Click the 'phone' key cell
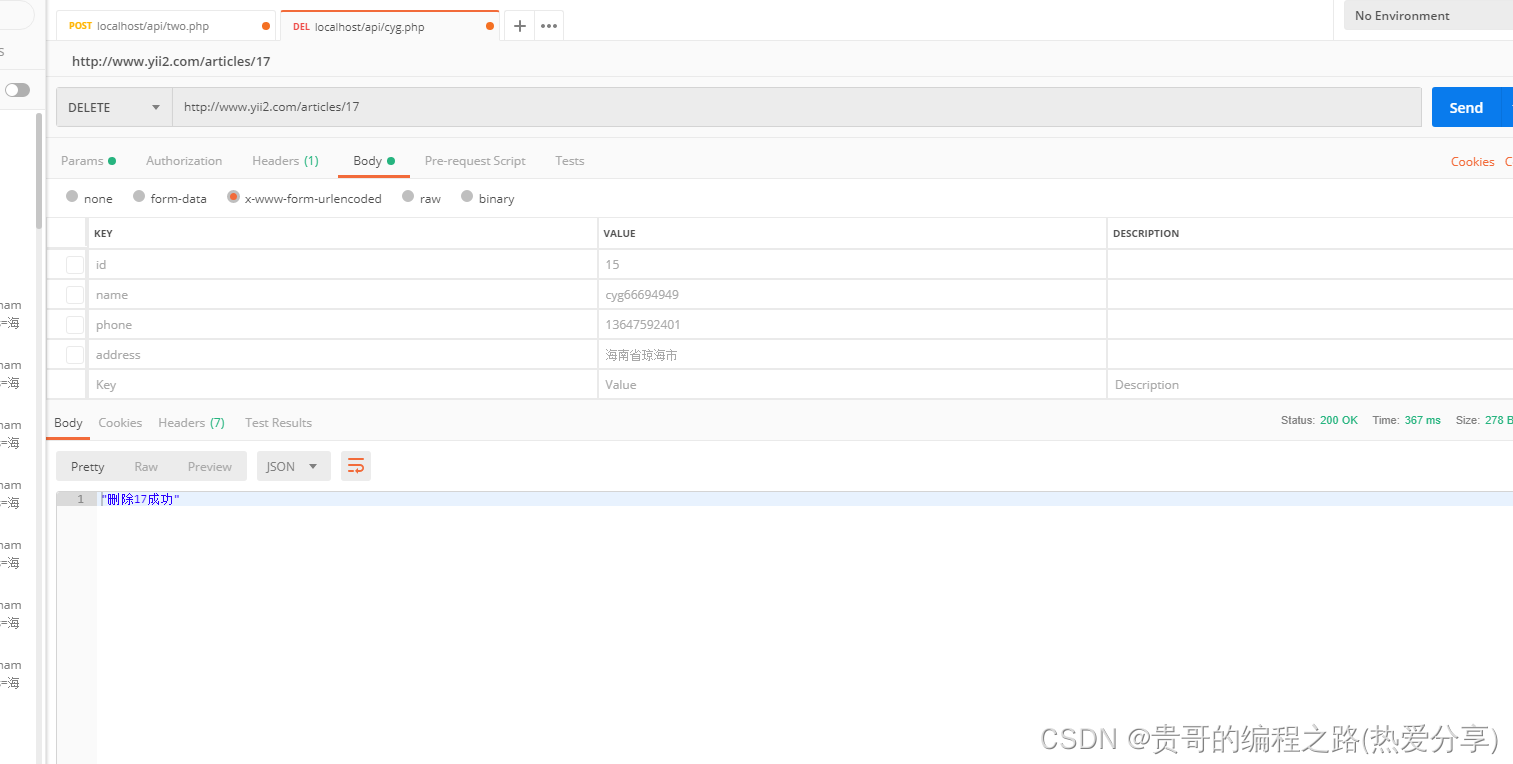The image size is (1513, 764). [x=343, y=325]
